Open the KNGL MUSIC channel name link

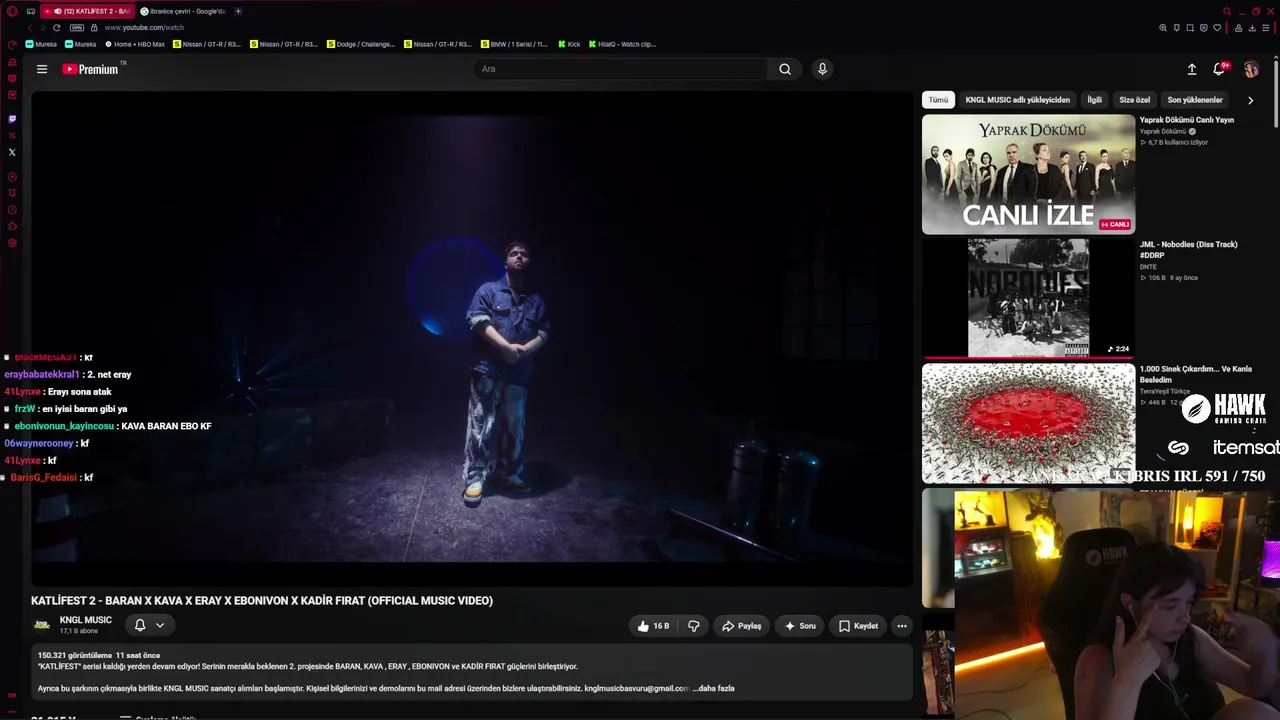pos(86,620)
